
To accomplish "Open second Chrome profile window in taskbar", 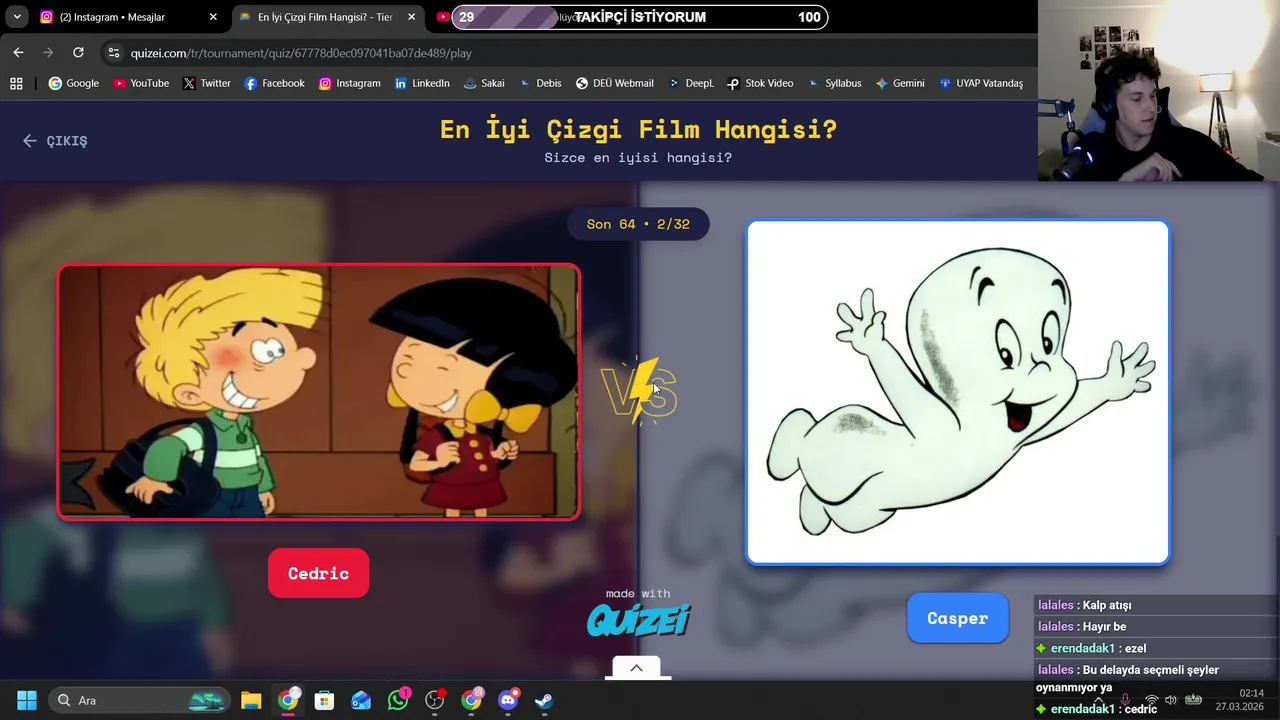I will (x=471, y=700).
